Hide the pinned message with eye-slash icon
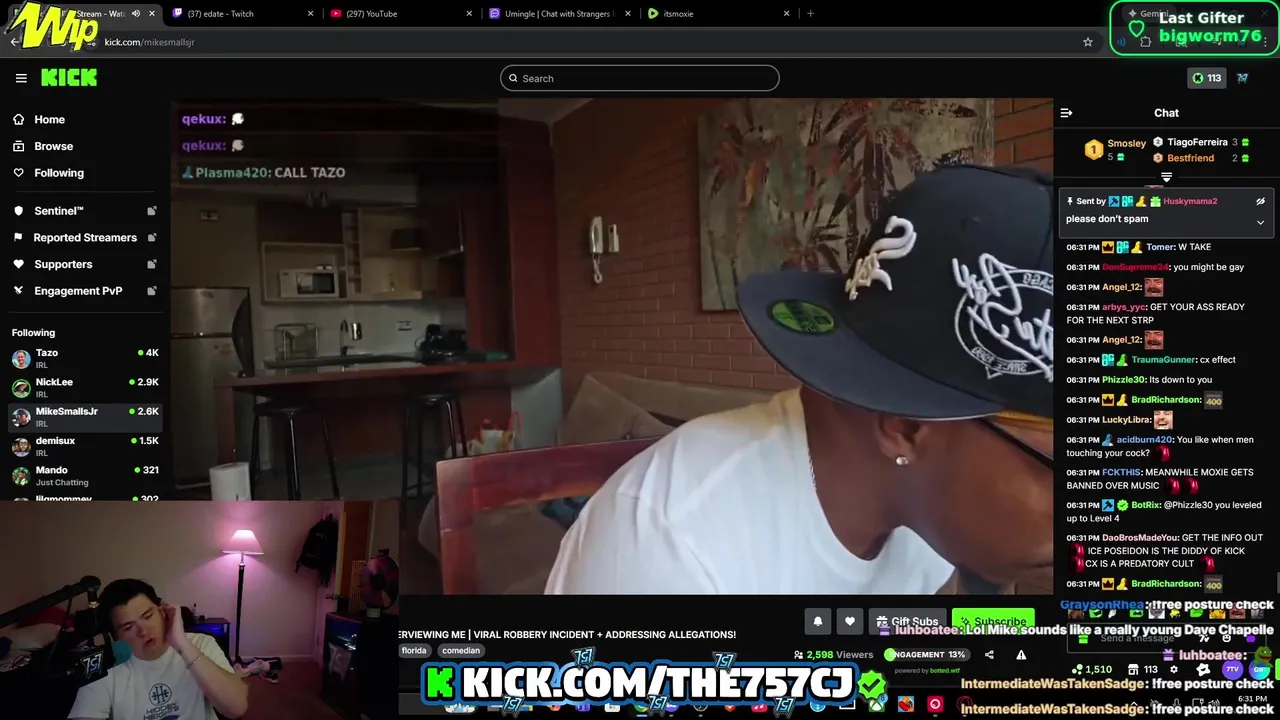 tap(1260, 201)
